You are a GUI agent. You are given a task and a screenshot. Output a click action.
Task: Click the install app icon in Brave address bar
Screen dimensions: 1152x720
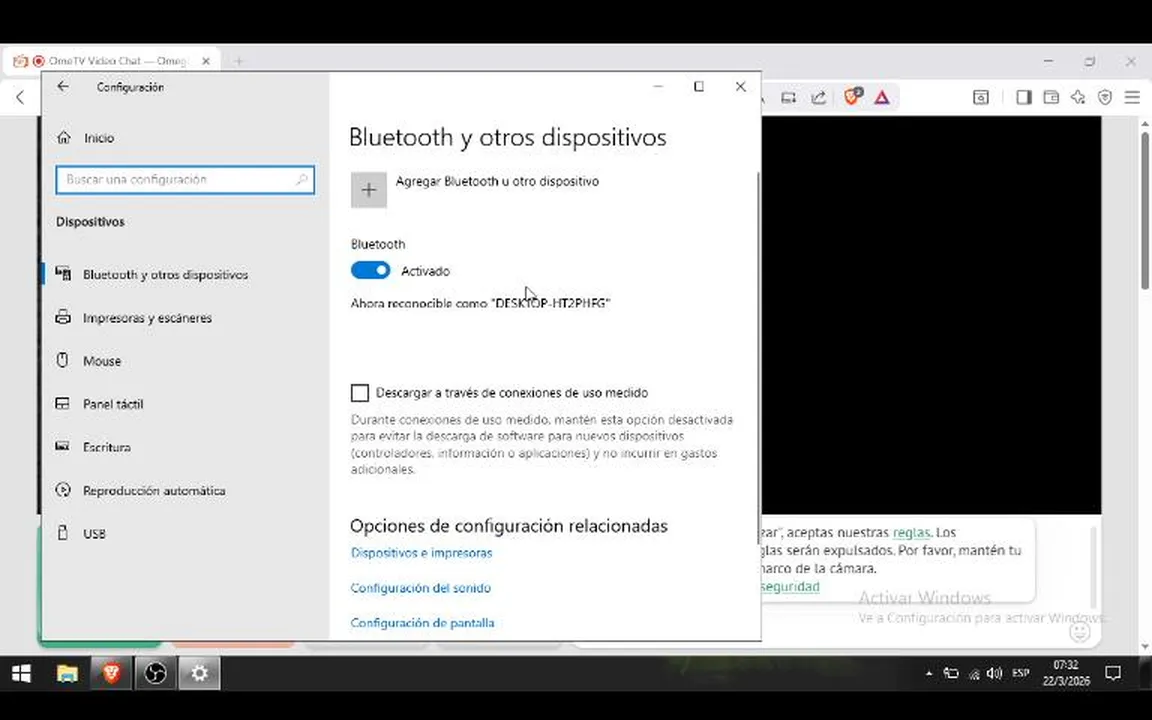(788, 97)
